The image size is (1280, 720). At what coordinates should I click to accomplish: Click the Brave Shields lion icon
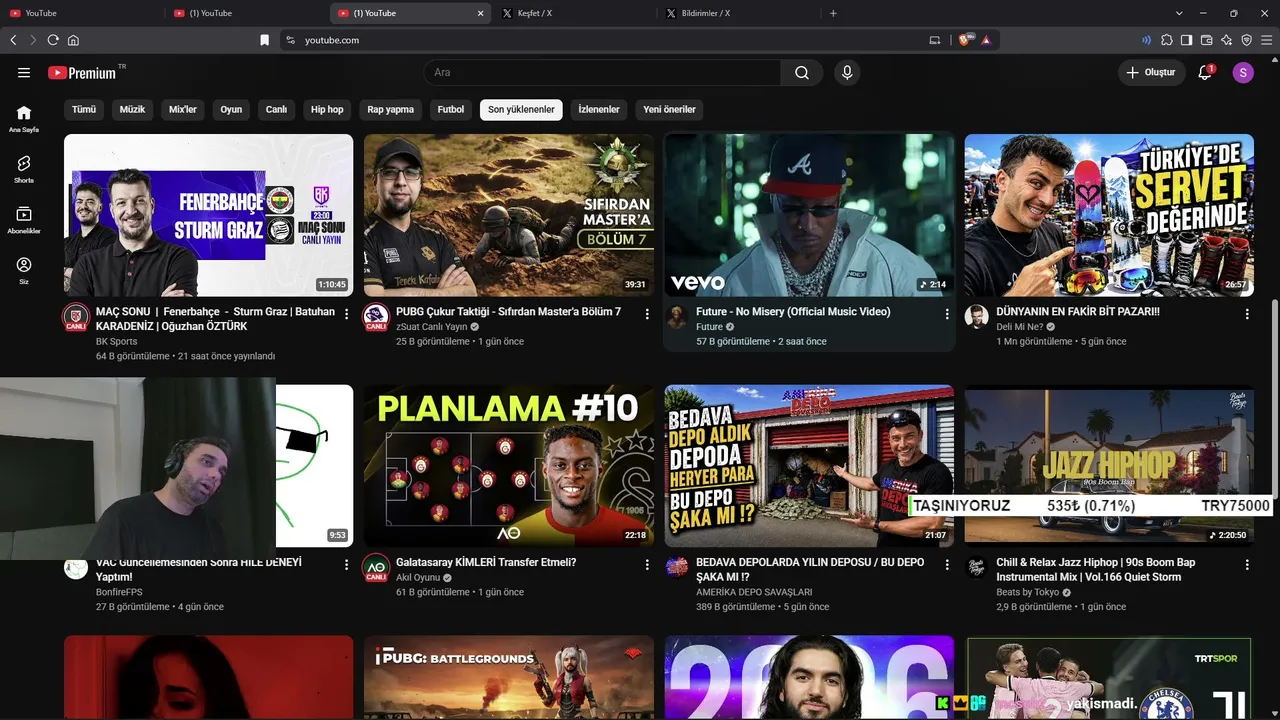click(x=965, y=40)
